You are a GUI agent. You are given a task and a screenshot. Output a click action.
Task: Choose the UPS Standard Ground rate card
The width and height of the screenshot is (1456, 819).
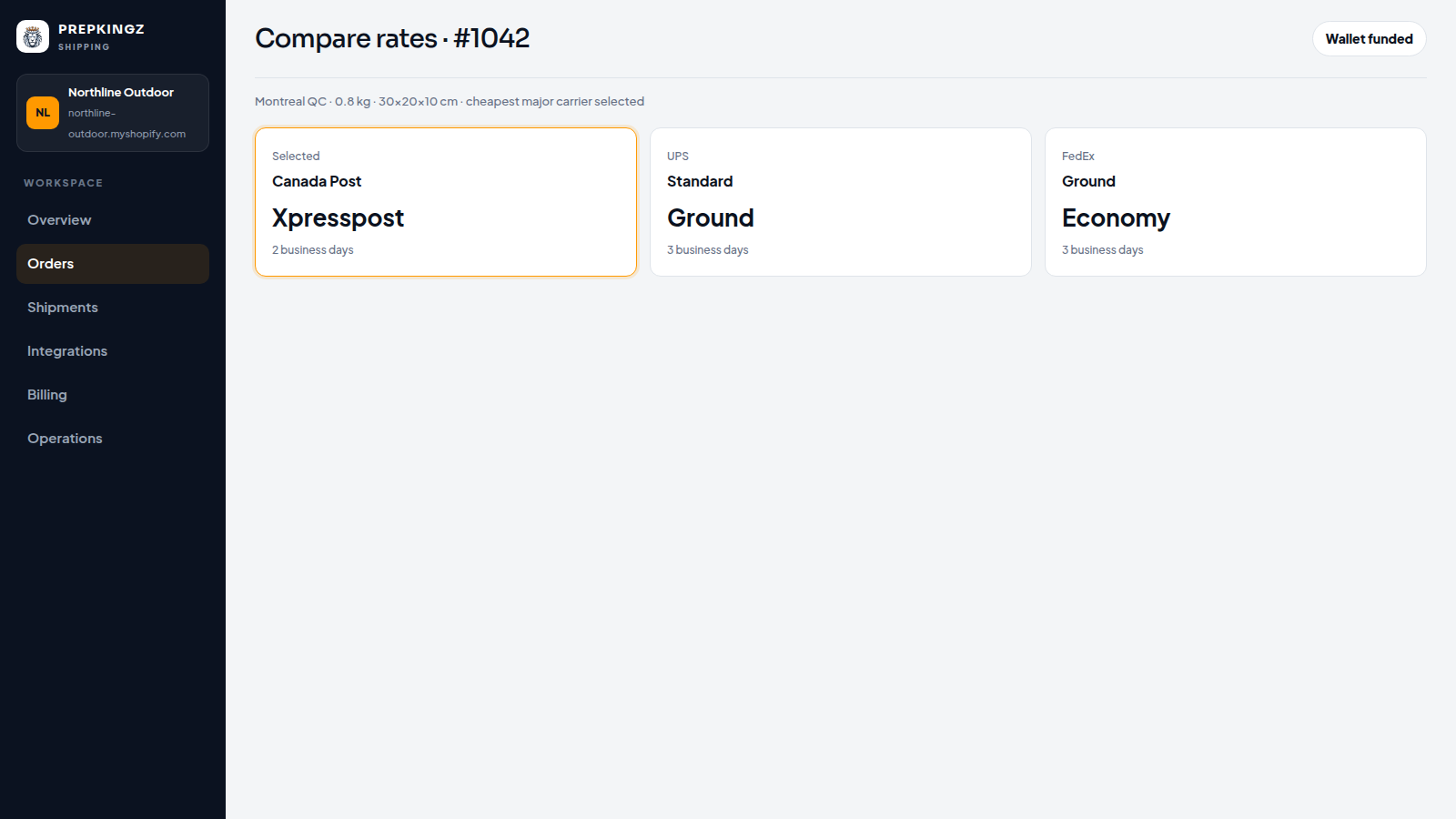click(841, 202)
